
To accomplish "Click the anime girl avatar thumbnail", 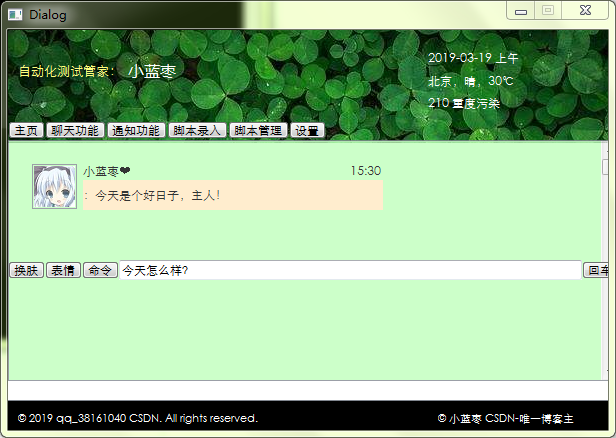I will [x=55, y=187].
